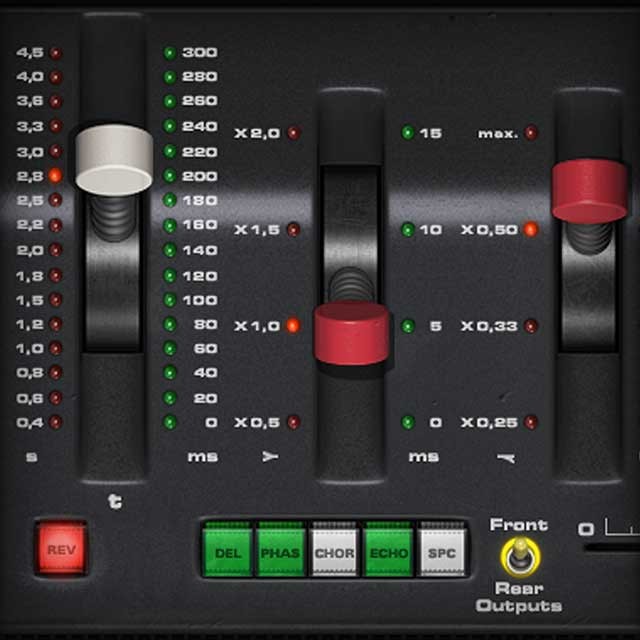Image resolution: width=640 pixels, height=640 pixels.
Task: Enable the SPC mode button
Action: point(441,552)
